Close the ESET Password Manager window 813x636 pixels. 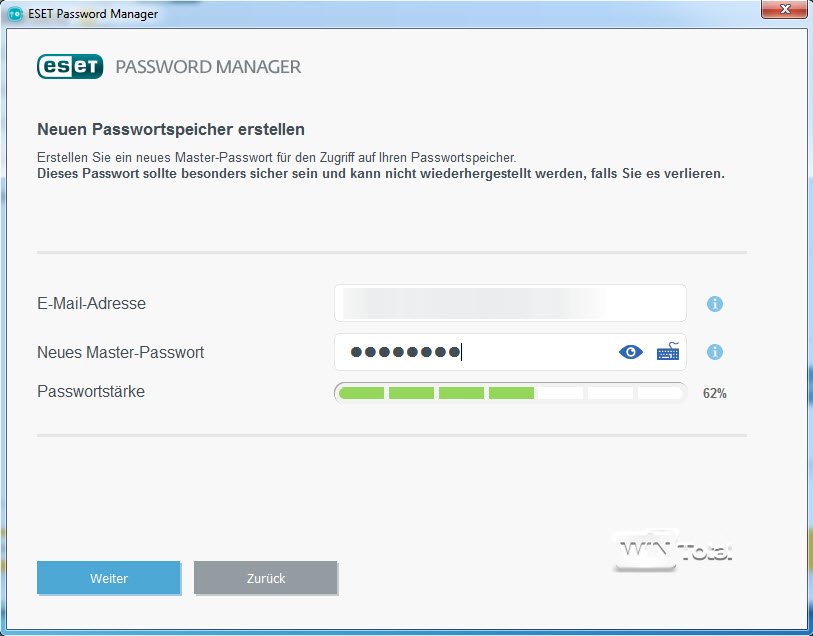click(784, 9)
